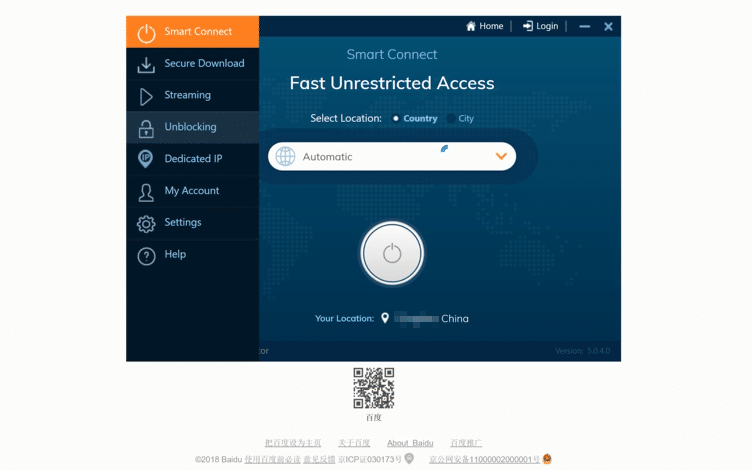Click the My Account person icon
Image resolution: width=752 pixels, height=470 pixels.
tap(146, 192)
